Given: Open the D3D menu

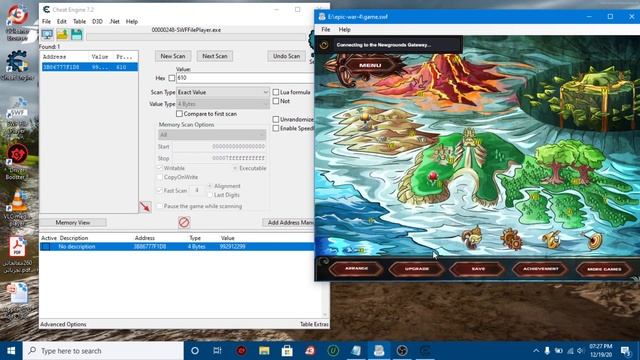Looking at the screenshot, I should point(97,21).
